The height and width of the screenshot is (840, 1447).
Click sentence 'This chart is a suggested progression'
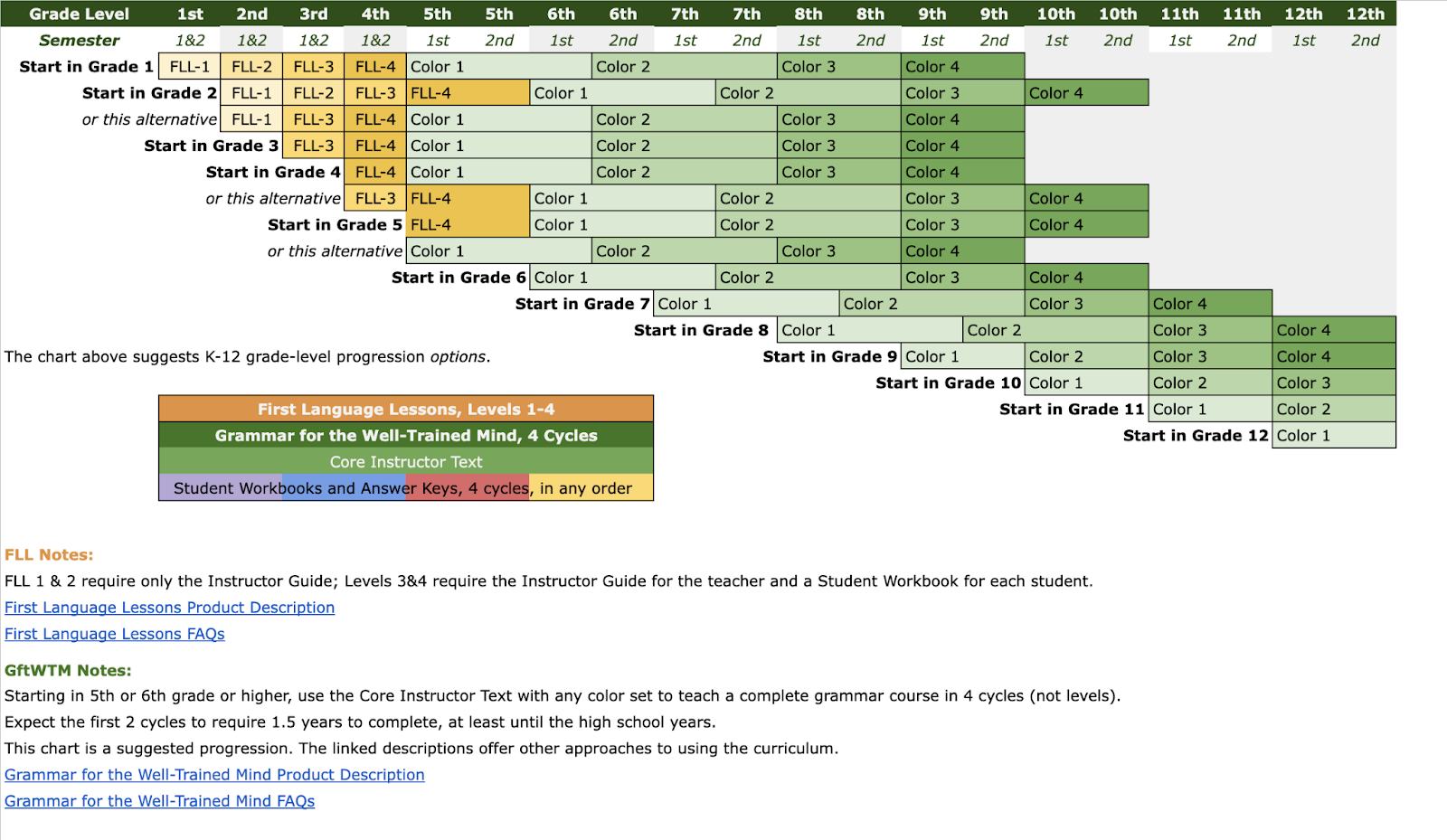pos(421,749)
